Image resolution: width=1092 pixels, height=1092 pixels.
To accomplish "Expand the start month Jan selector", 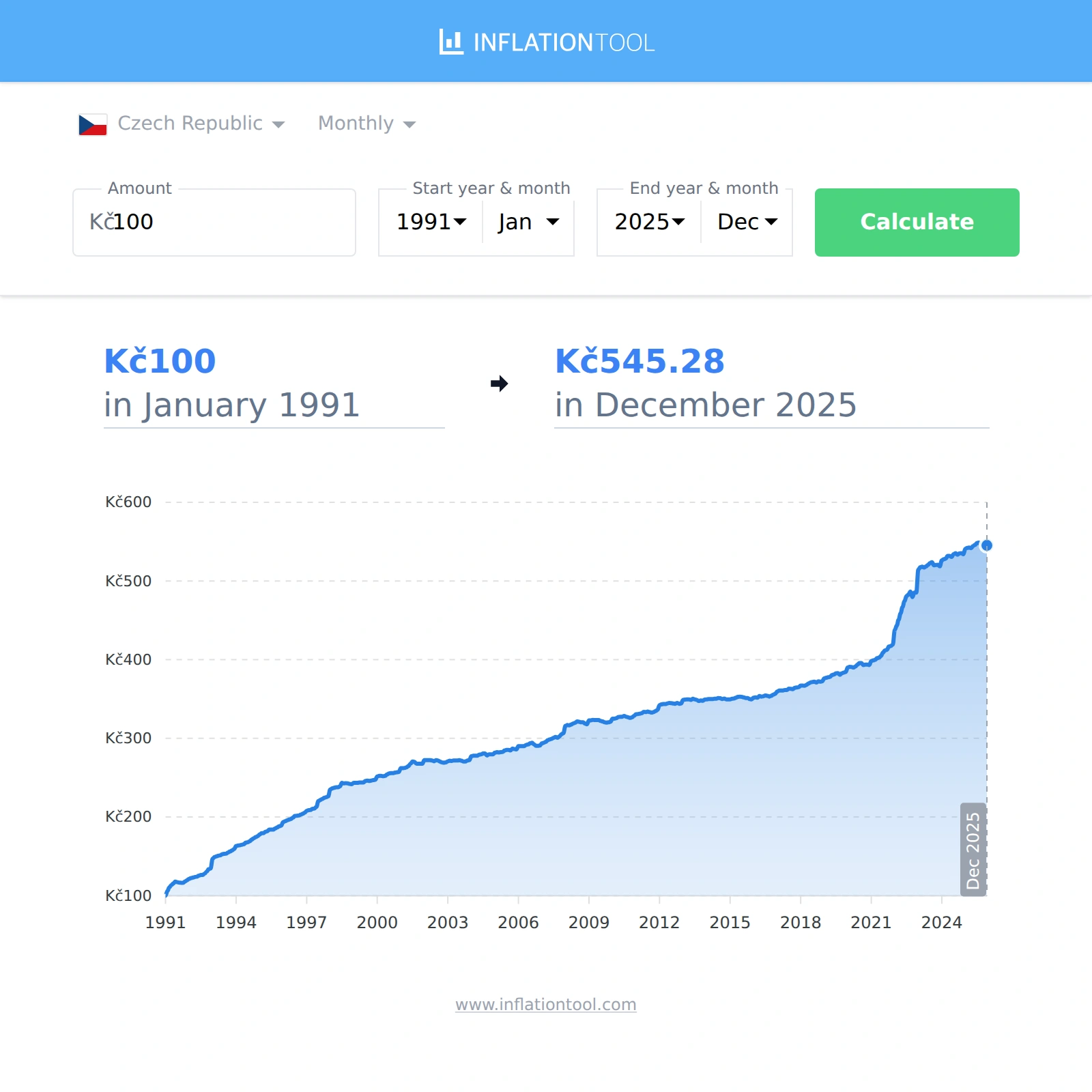I will pos(528,222).
